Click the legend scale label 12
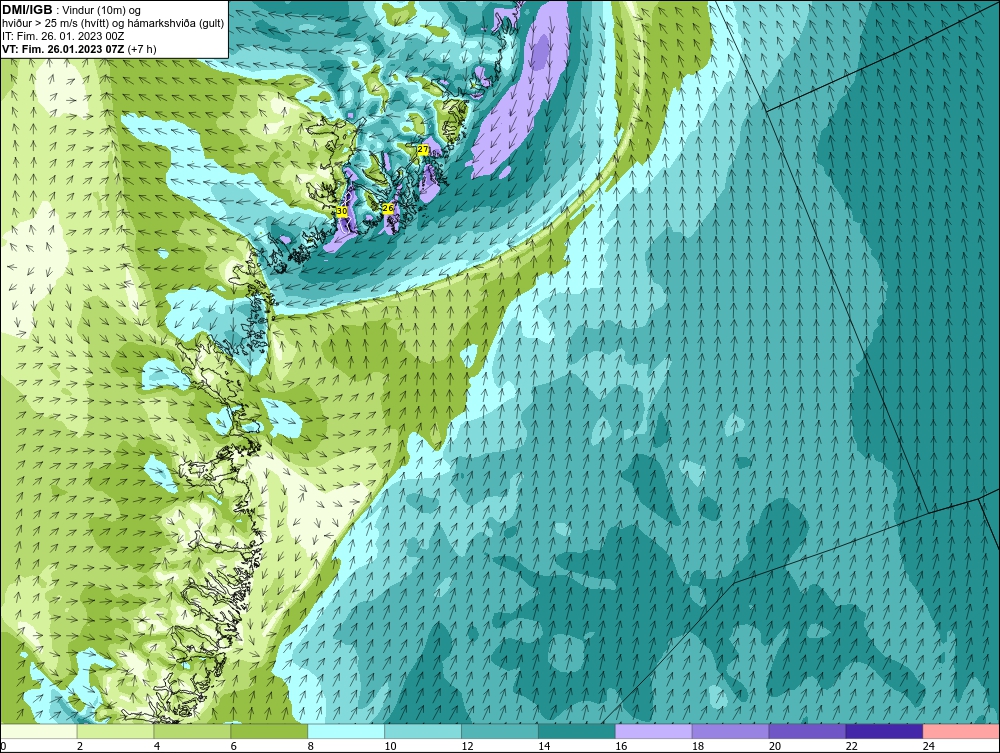This screenshot has height=753, width=1000. click(467, 746)
